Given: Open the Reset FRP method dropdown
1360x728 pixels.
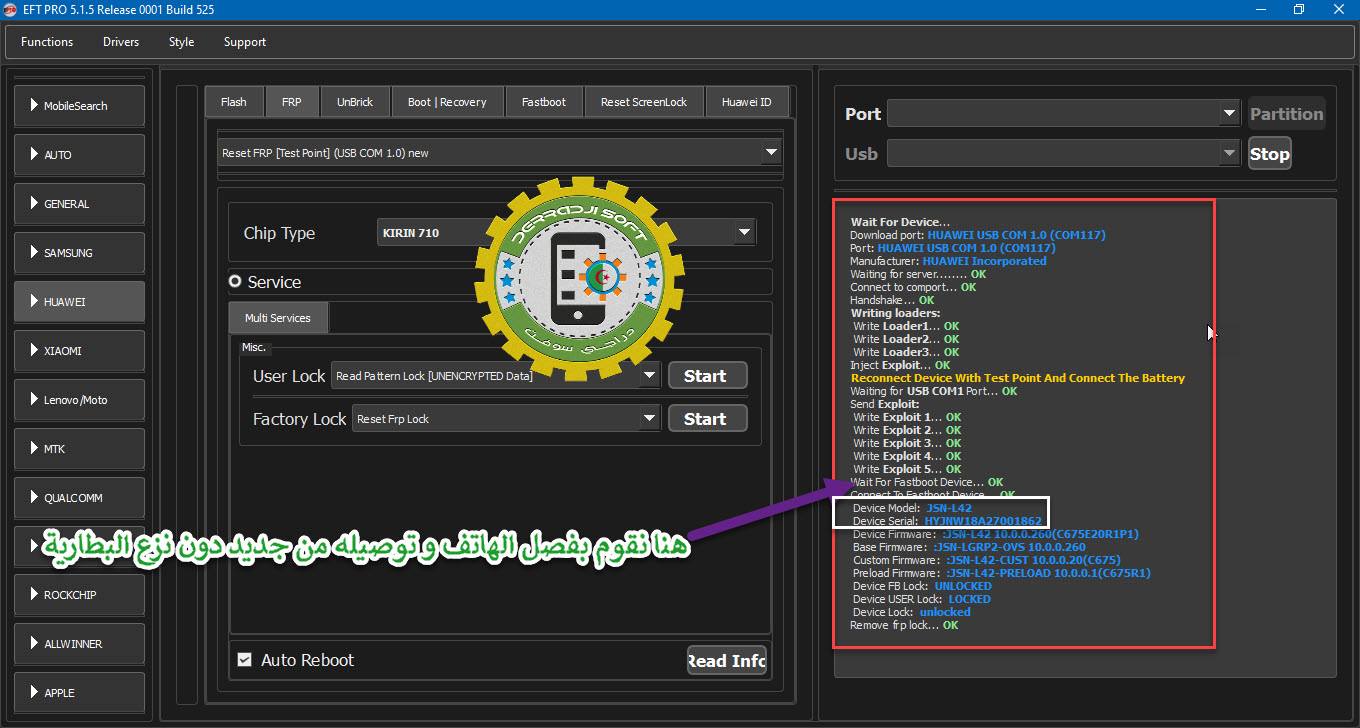Looking at the screenshot, I should (500, 153).
